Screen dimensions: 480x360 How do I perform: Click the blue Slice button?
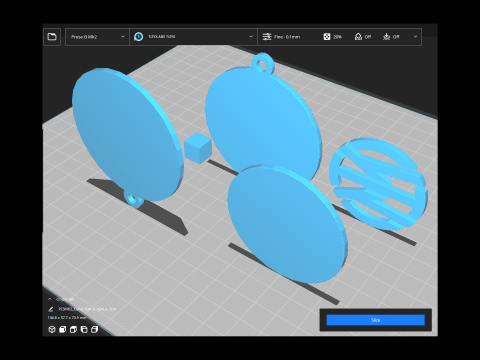pyautogui.click(x=376, y=320)
